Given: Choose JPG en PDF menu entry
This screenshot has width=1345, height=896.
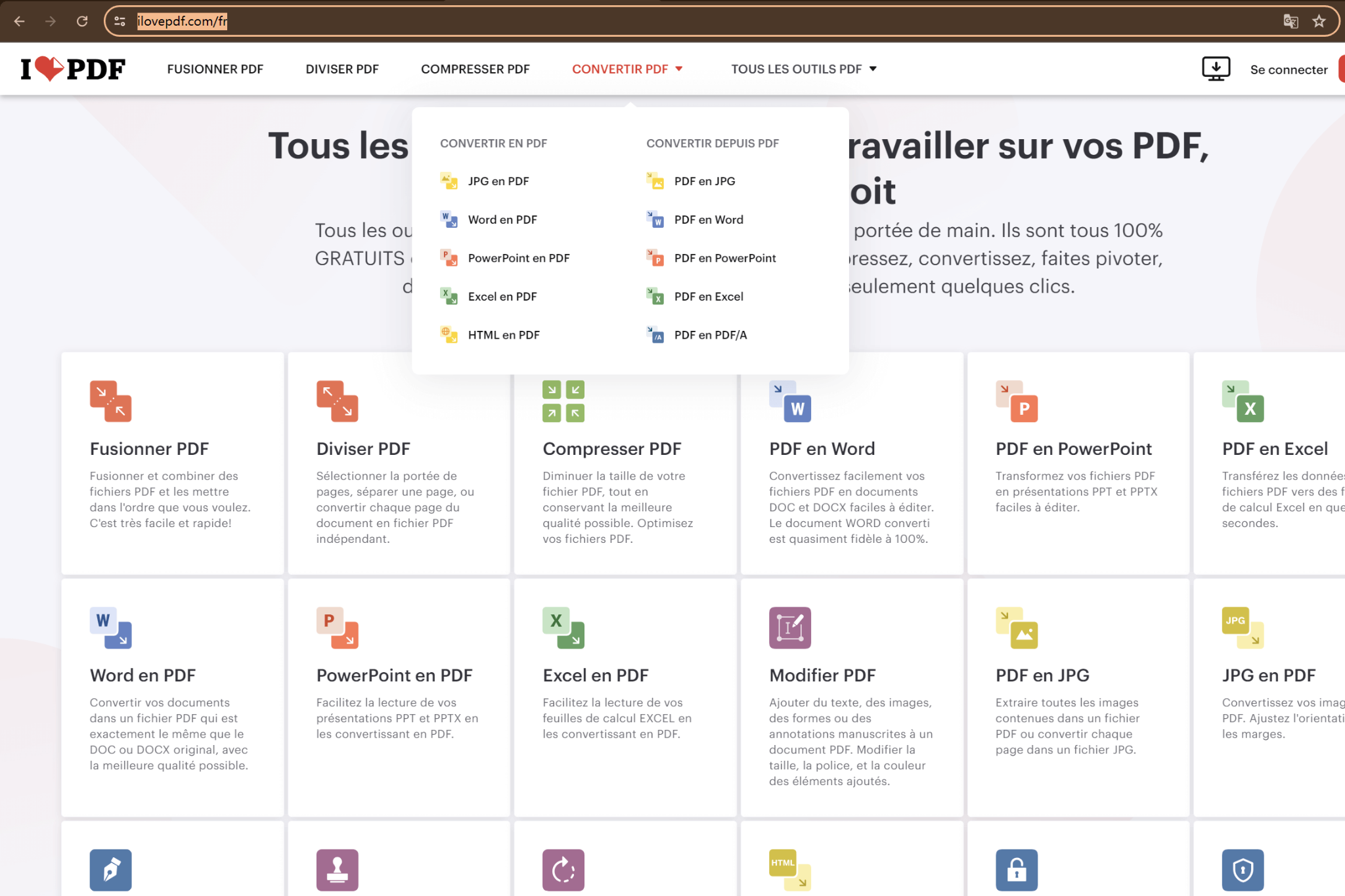Looking at the screenshot, I should (498, 181).
